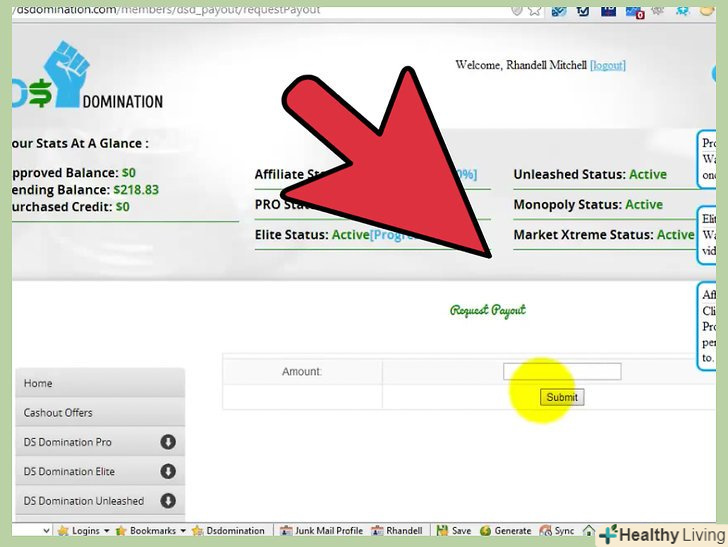The height and width of the screenshot is (547, 728).
Task: Click Generate in the bottom toolbar
Action: 506,530
